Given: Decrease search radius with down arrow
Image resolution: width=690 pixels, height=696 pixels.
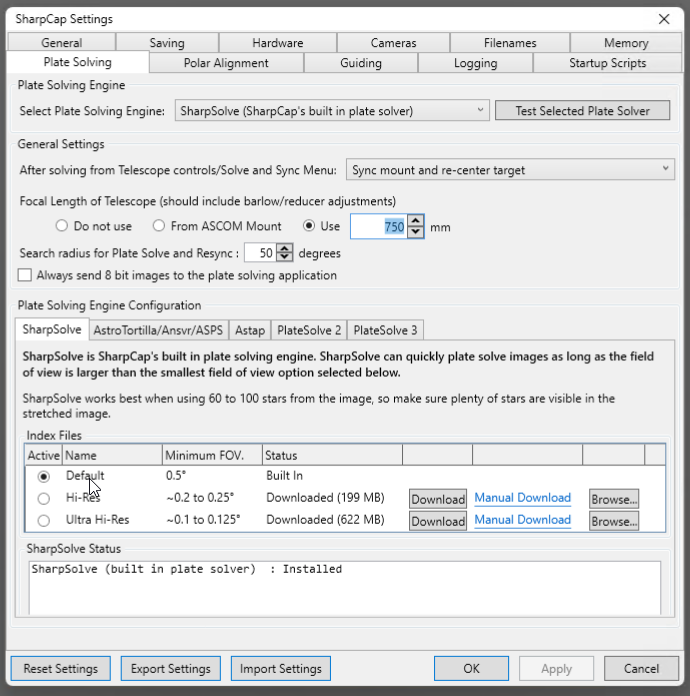Looking at the screenshot, I should coord(285,257).
